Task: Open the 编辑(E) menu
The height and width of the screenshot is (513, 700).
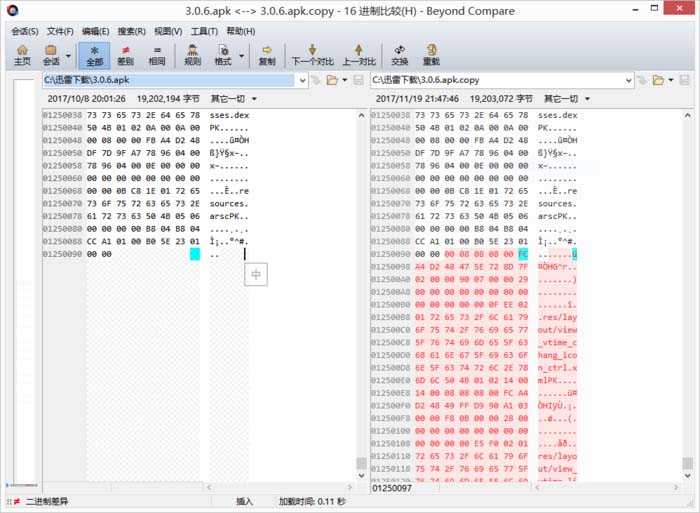Action: tap(95, 31)
